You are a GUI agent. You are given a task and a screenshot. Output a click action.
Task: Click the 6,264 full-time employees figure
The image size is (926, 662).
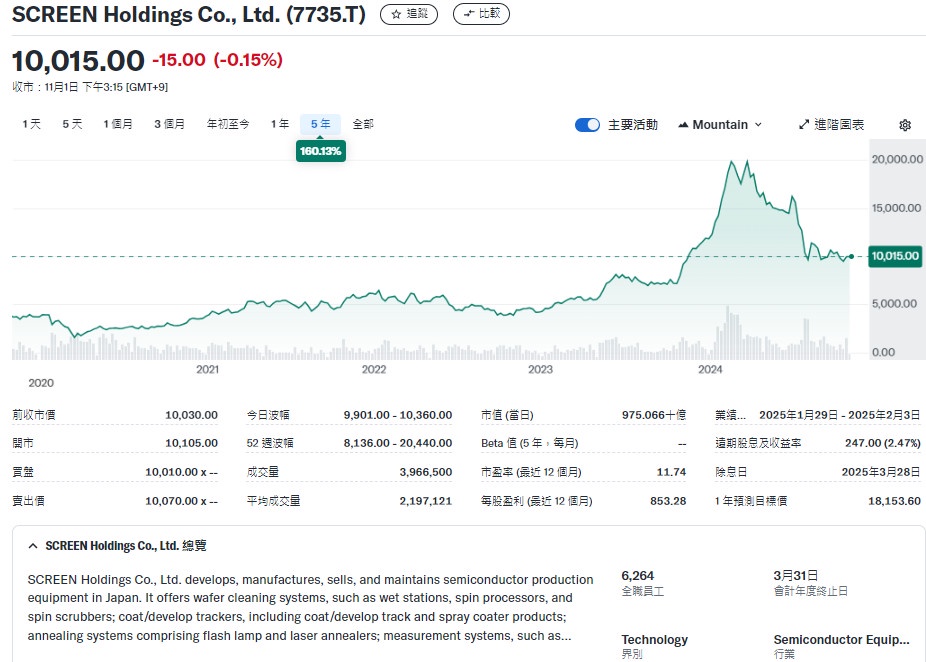(638, 576)
